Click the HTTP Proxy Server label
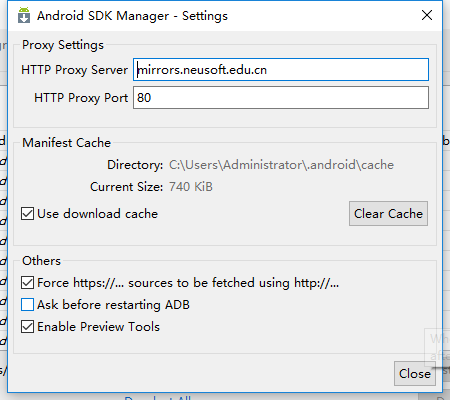Viewport: 450px width, 400px height. pos(74,70)
